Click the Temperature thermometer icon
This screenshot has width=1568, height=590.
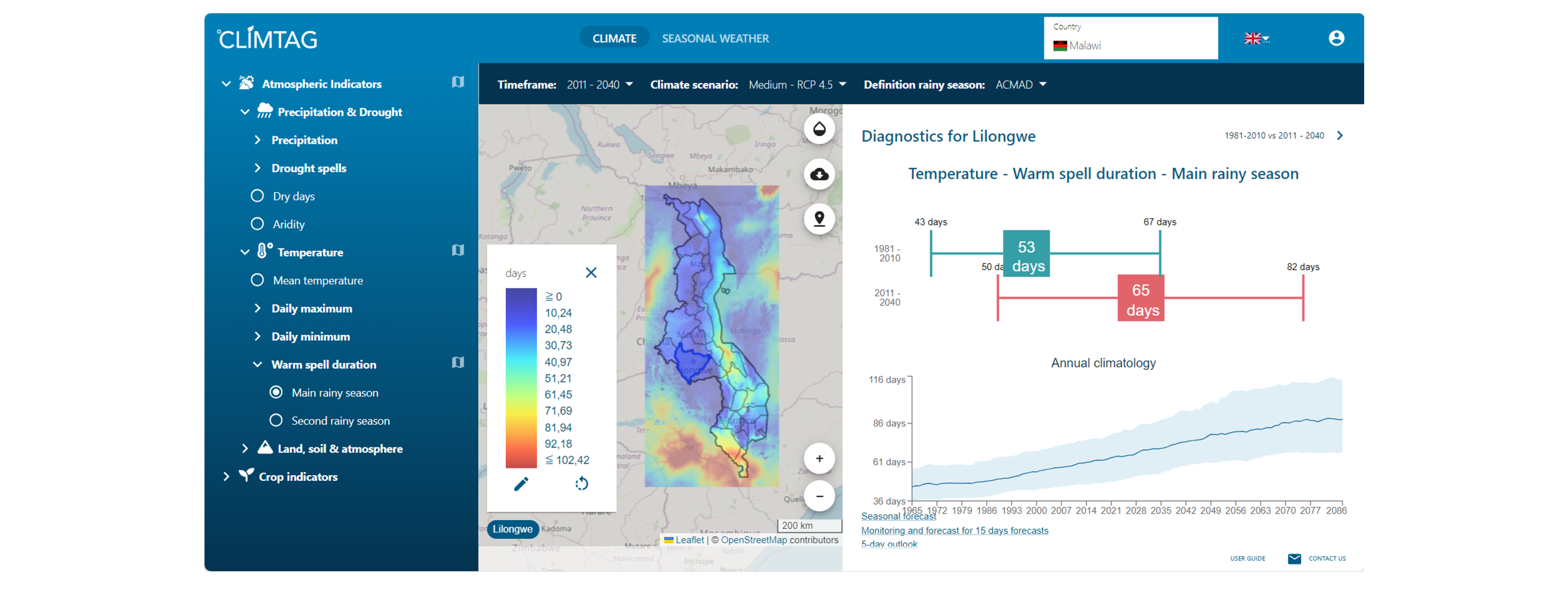tap(264, 251)
